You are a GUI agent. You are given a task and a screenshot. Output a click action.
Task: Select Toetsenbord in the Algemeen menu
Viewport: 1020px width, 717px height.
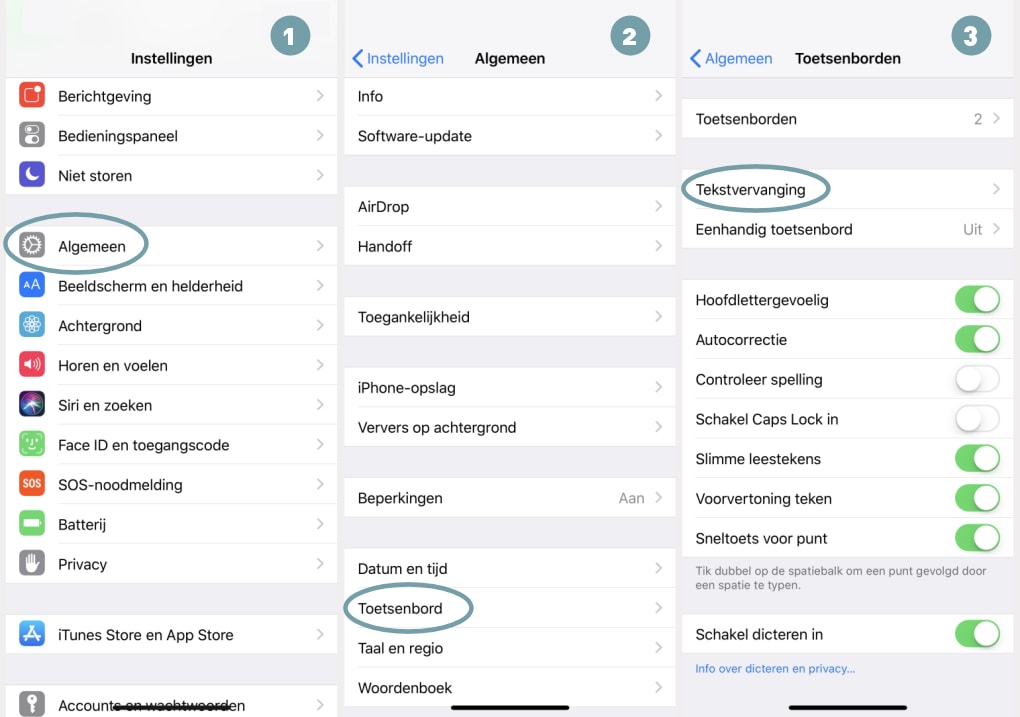(x=409, y=608)
